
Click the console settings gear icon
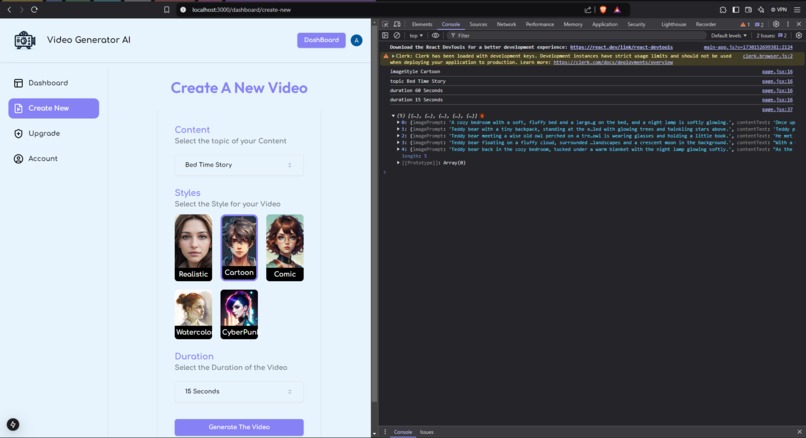799,35
